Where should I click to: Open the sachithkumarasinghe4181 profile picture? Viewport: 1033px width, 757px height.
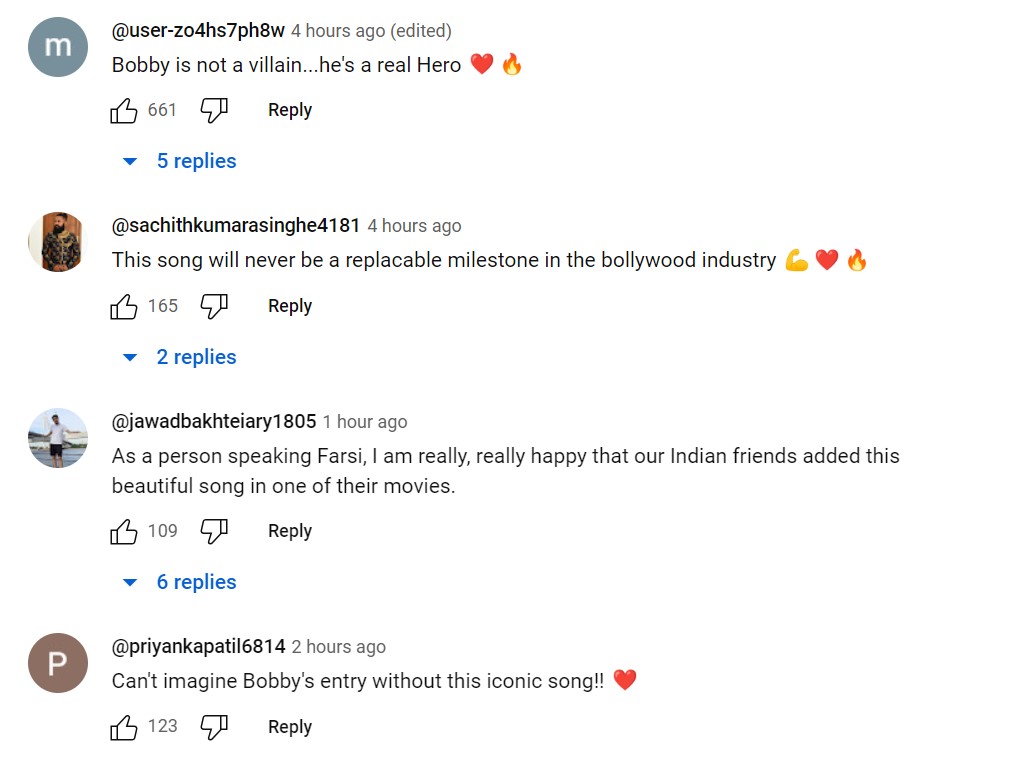[58, 242]
